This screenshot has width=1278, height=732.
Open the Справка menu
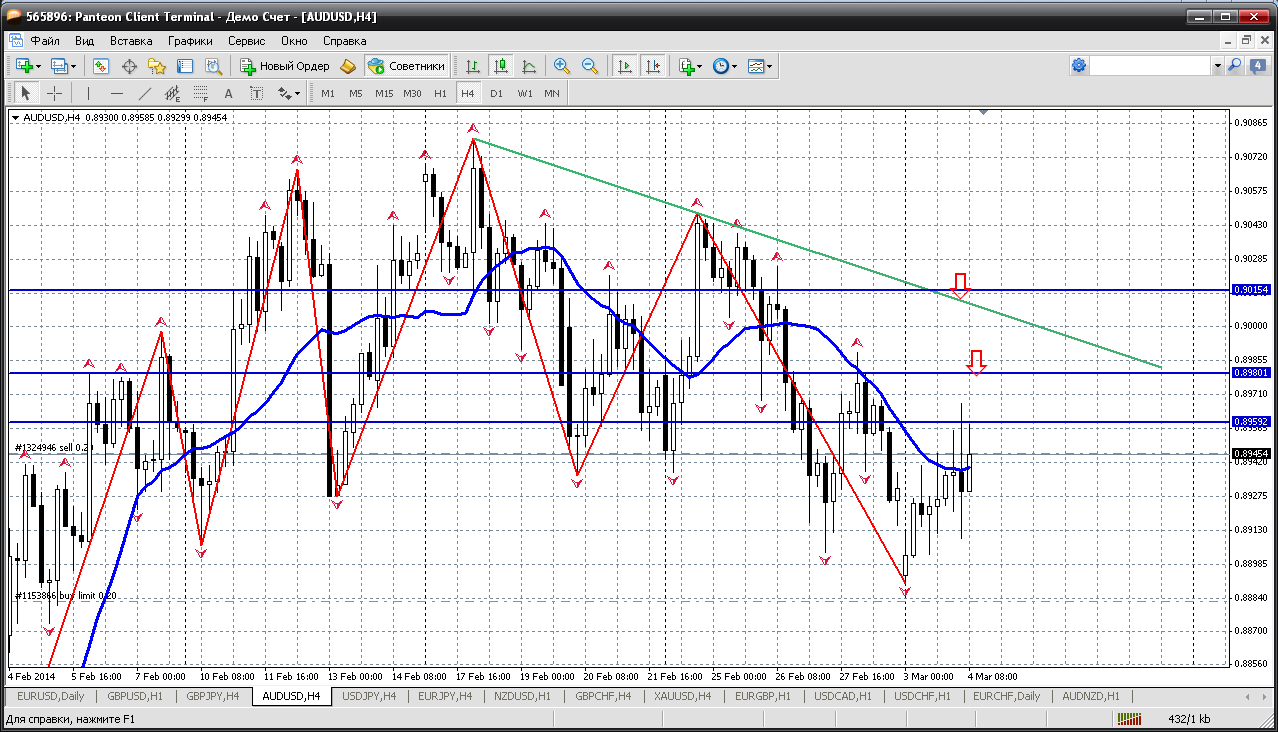[x=345, y=41]
